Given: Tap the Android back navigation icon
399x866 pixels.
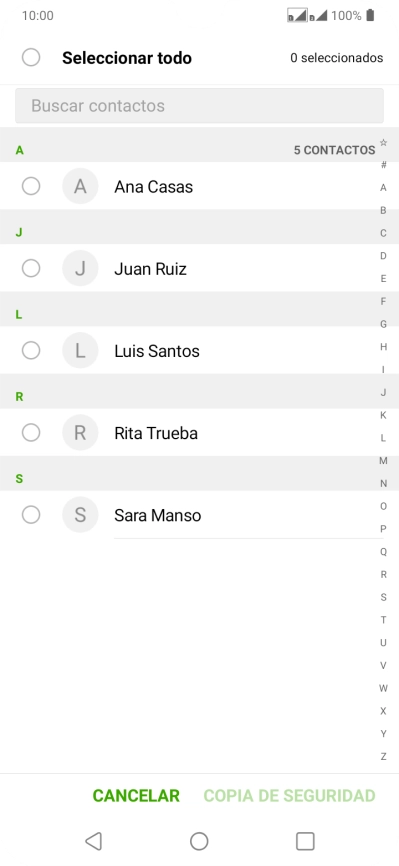Looking at the screenshot, I should coord(93,841).
